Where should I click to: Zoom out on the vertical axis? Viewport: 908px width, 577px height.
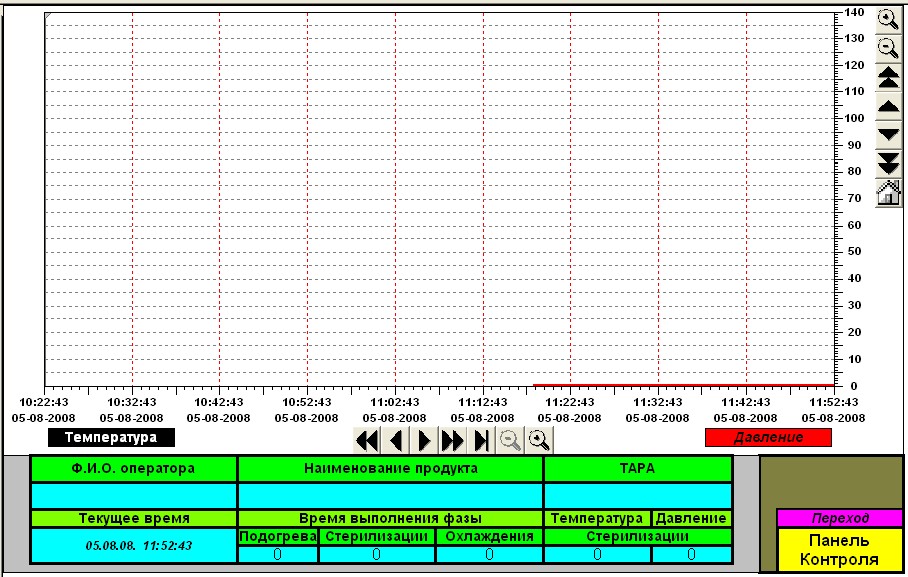click(887, 47)
